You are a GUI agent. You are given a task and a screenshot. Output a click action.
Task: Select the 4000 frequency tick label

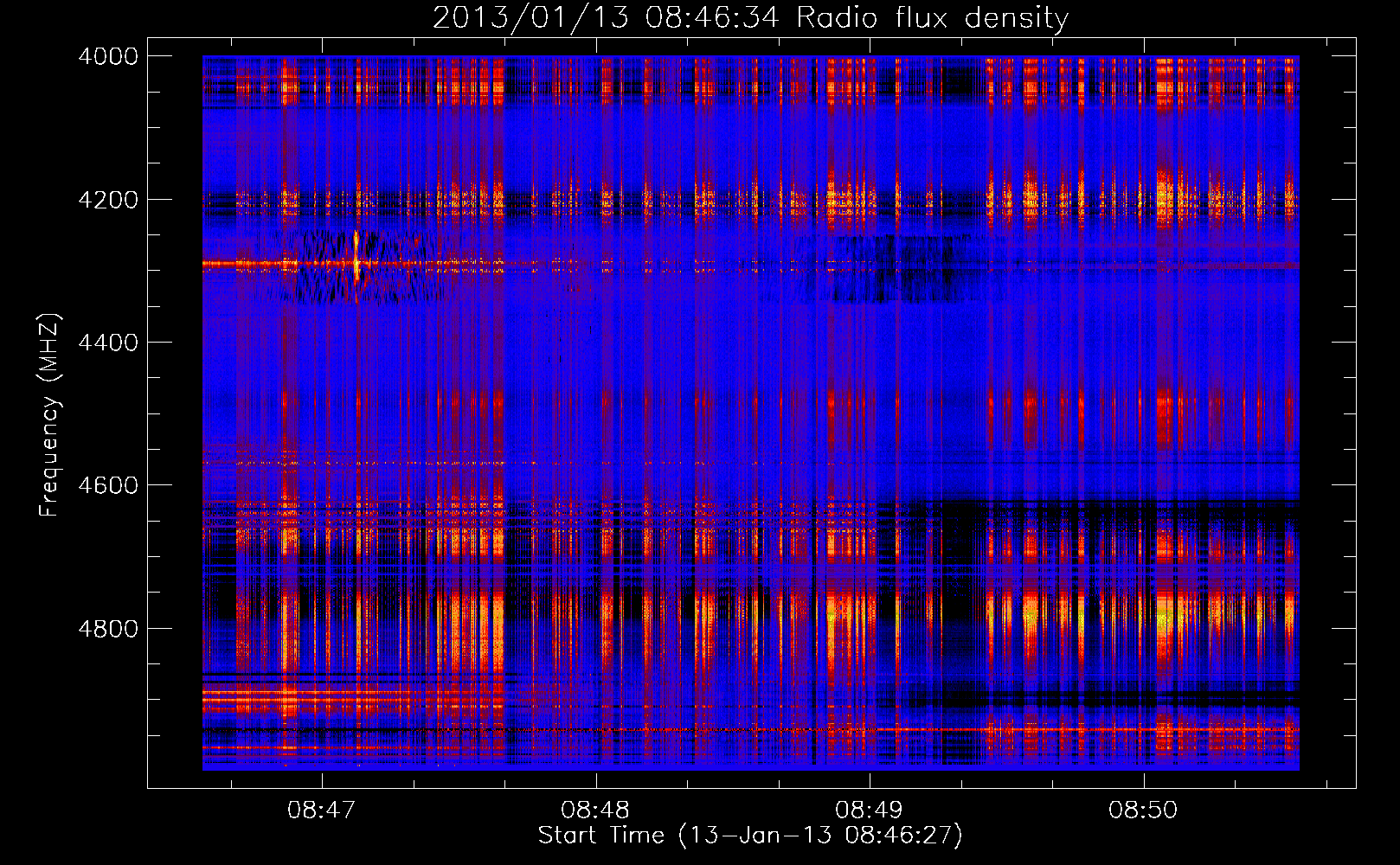point(108,56)
